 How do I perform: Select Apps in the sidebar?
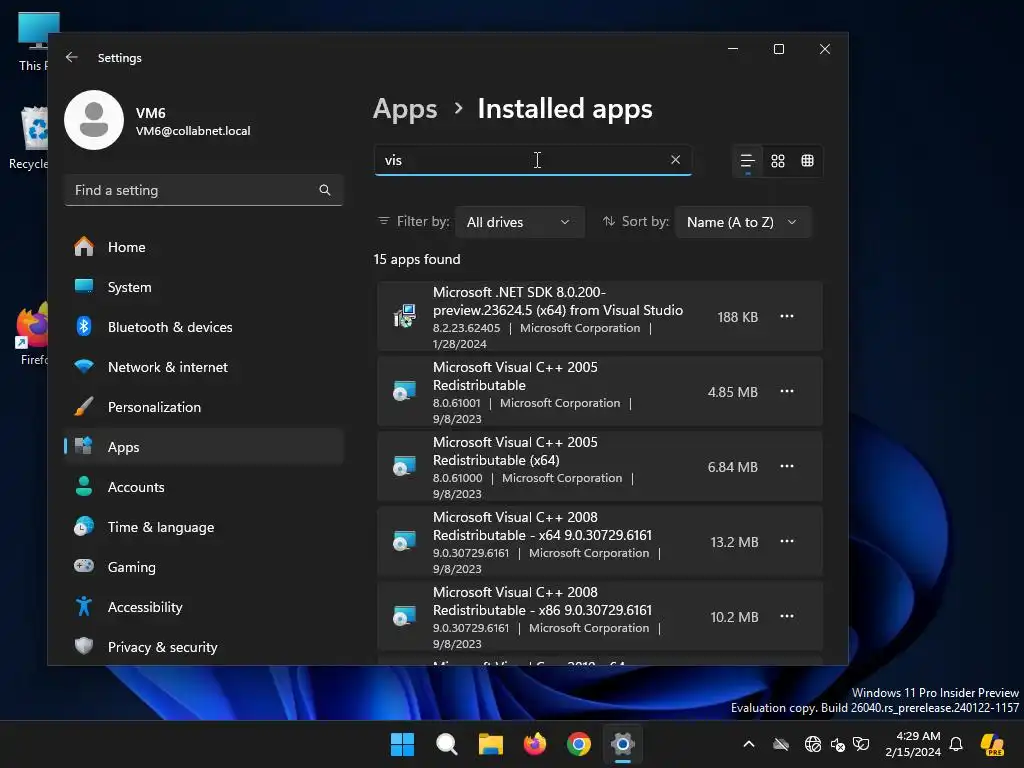(x=204, y=447)
